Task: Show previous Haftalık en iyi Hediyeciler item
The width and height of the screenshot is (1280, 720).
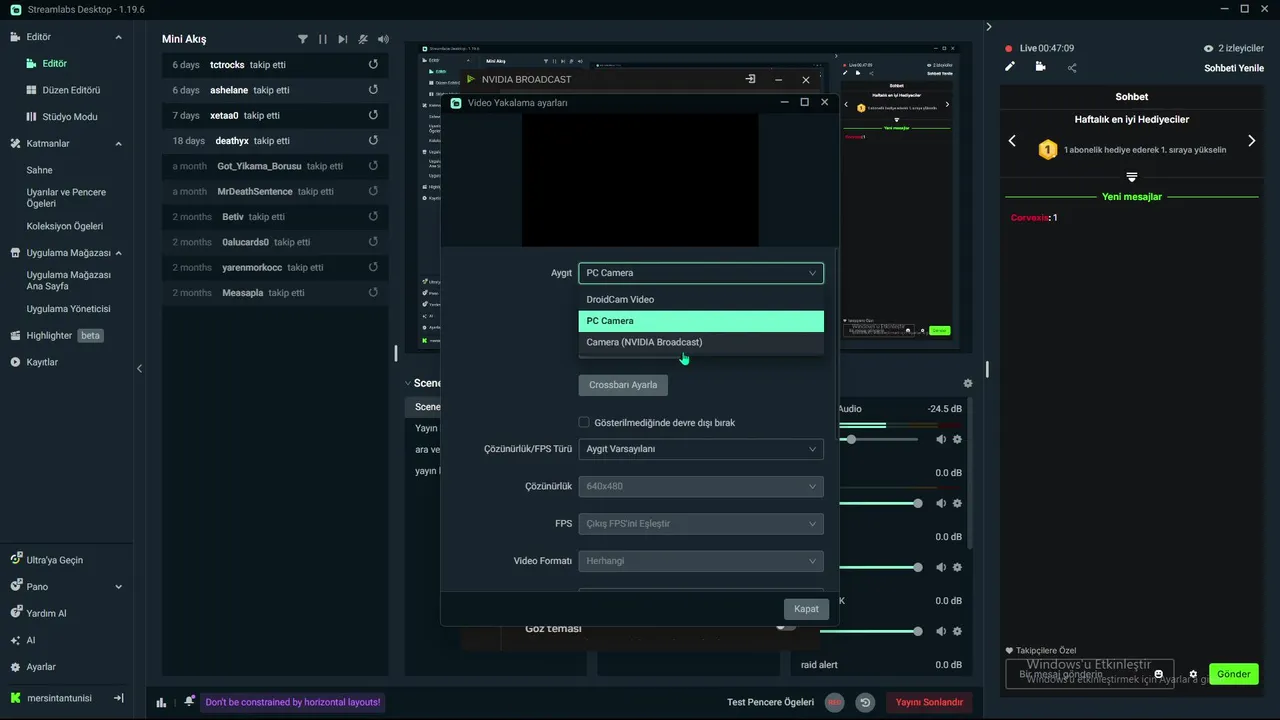Action: [1012, 141]
